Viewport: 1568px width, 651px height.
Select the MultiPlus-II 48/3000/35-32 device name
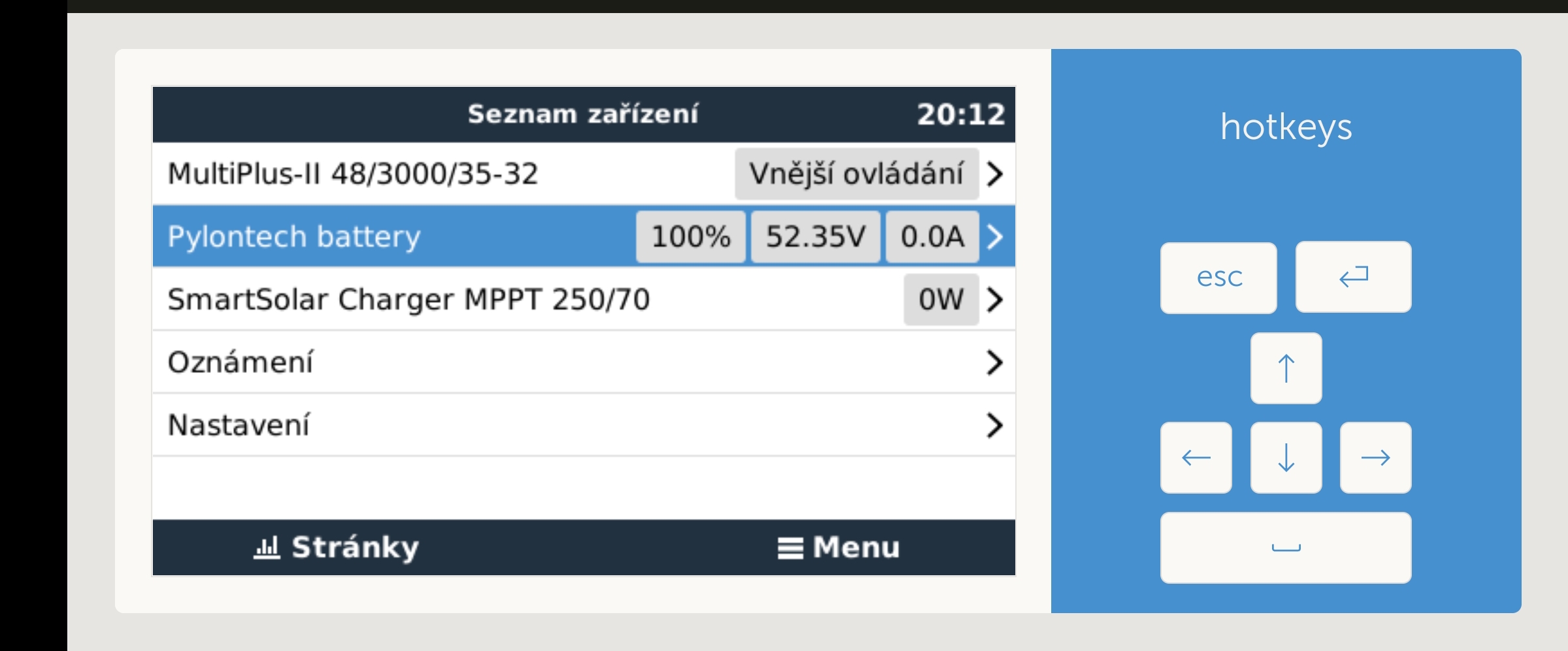coord(353,174)
